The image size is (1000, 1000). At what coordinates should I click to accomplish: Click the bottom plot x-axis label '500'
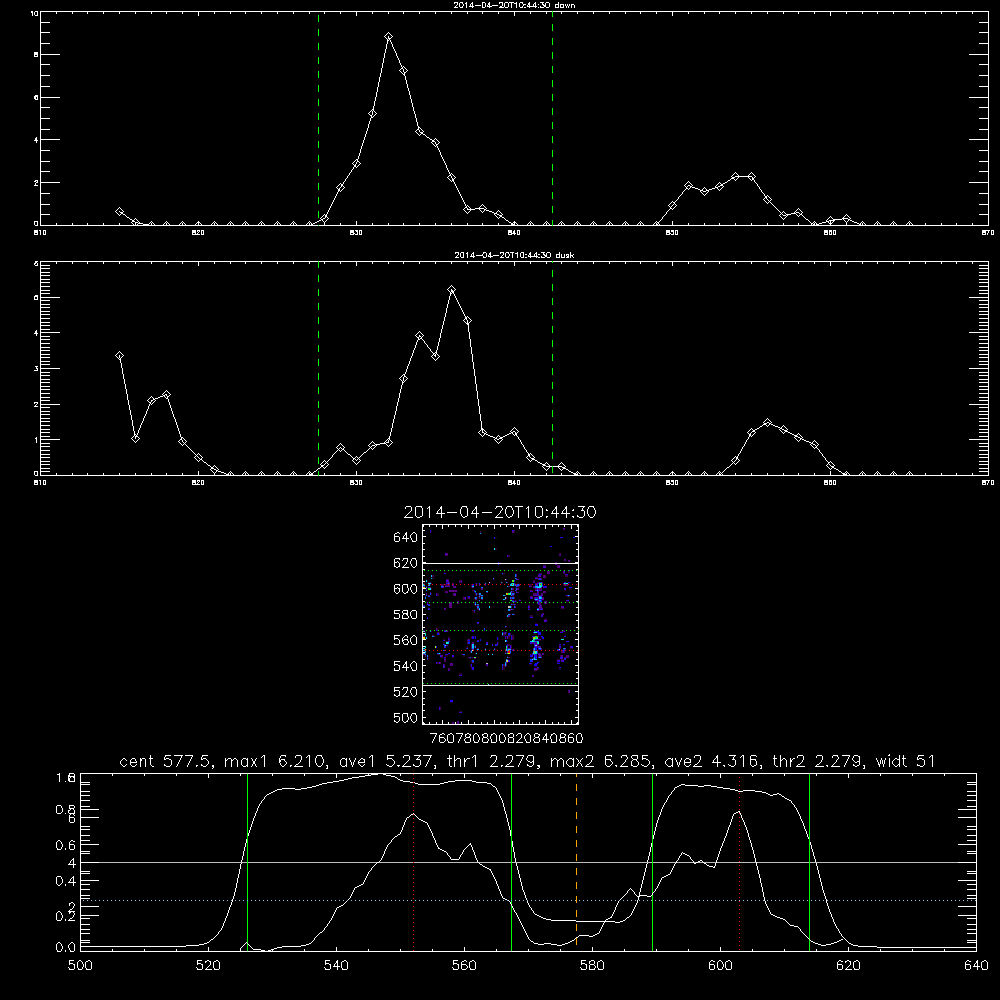(x=80, y=966)
